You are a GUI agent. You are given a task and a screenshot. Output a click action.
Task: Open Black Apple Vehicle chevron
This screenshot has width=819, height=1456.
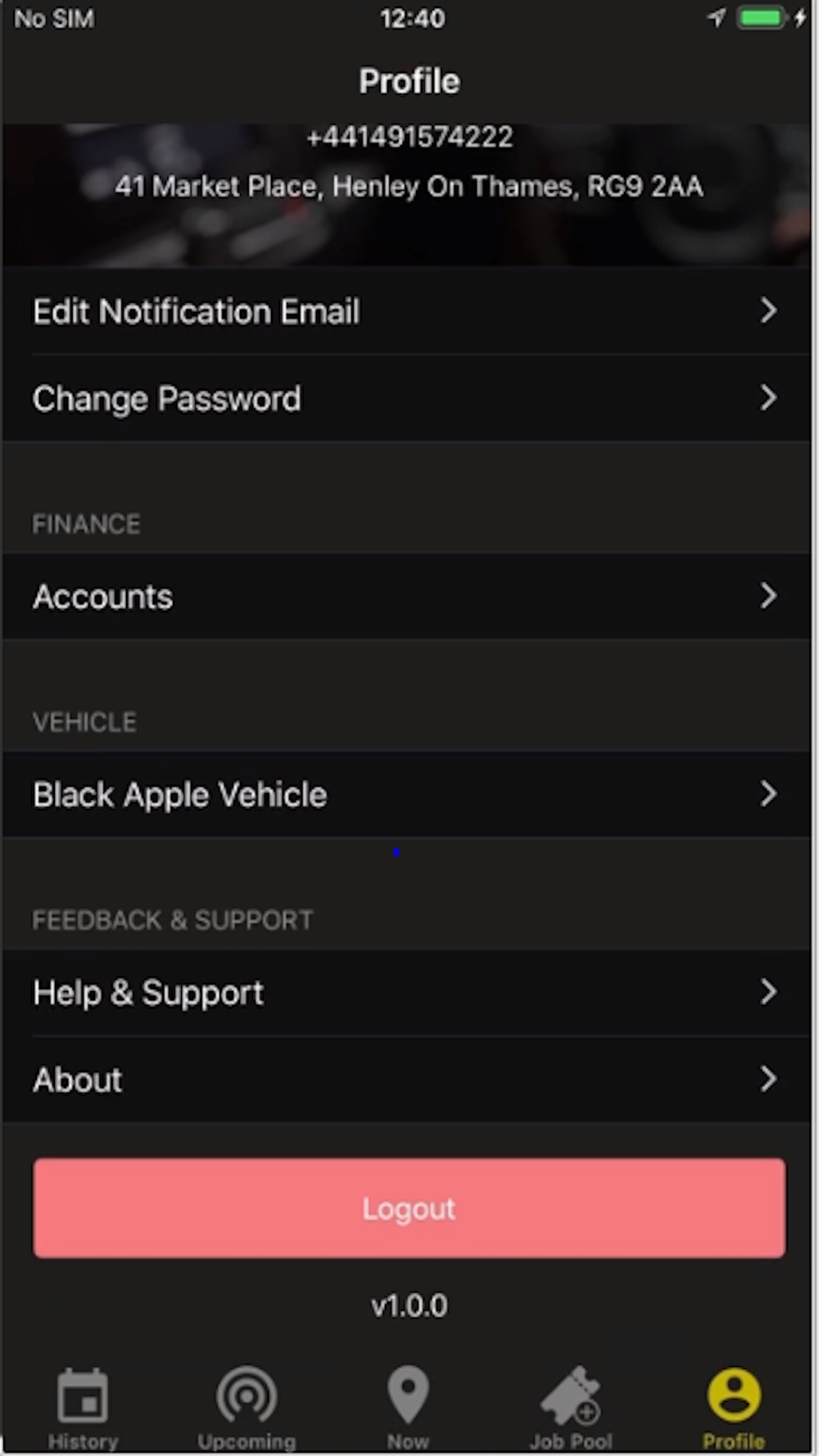pyautogui.click(x=767, y=794)
